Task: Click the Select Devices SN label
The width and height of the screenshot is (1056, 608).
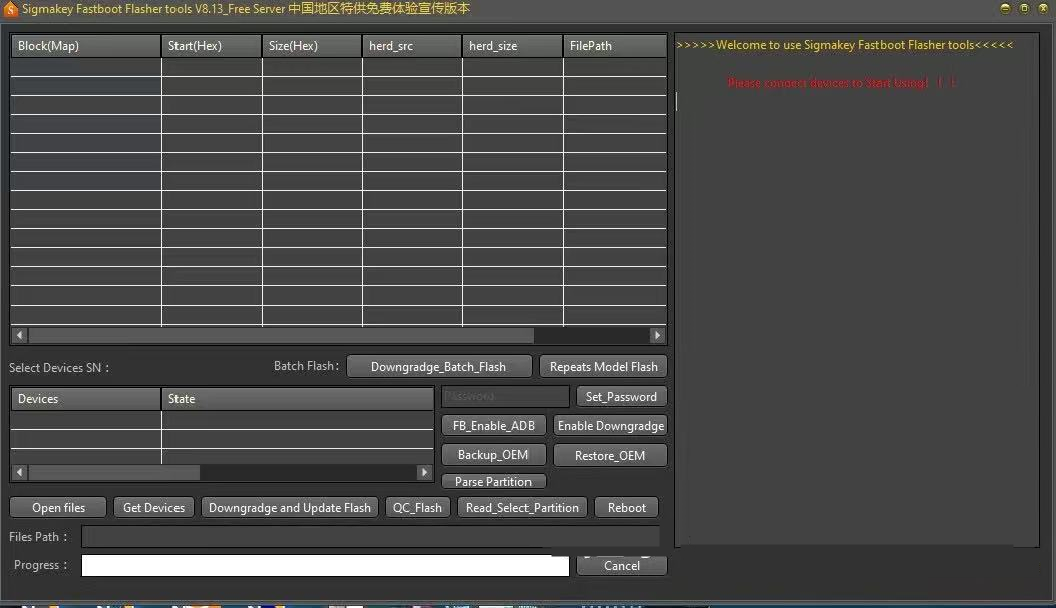Action: 59,368
